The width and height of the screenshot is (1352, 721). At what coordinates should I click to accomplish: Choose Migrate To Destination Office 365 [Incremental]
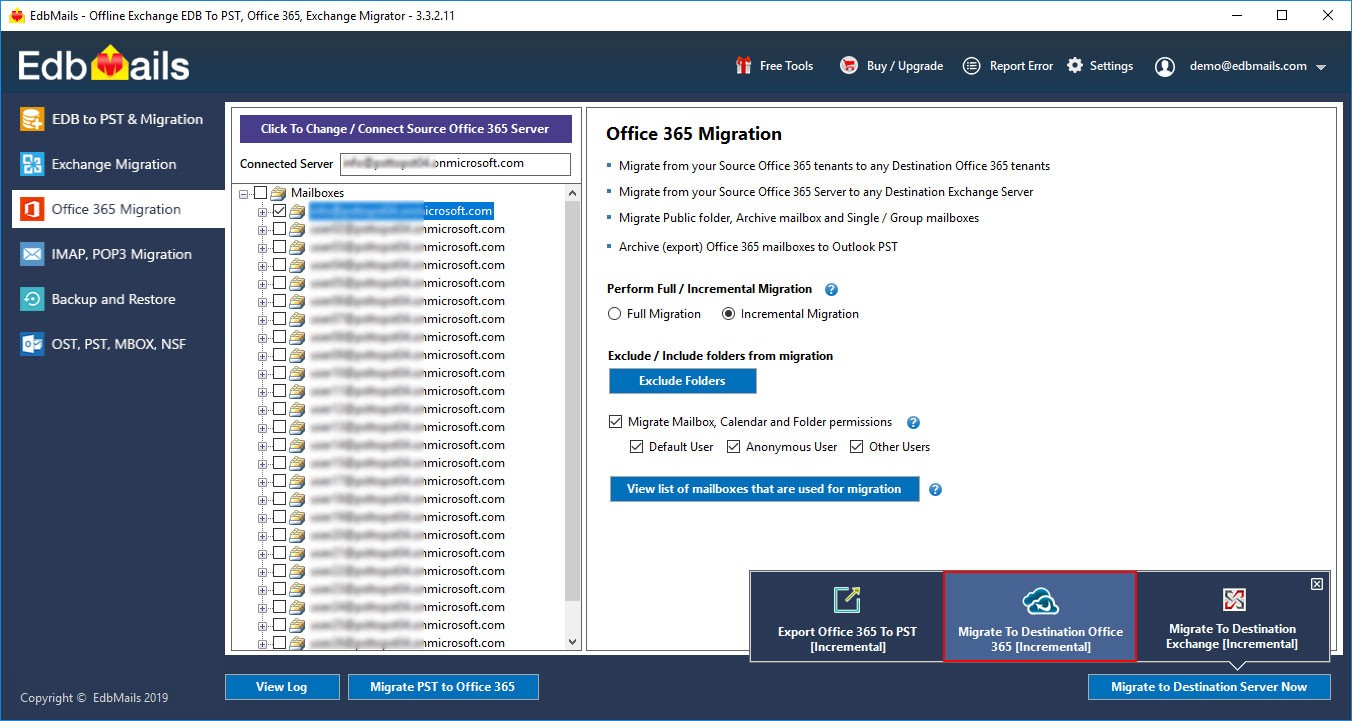click(x=1040, y=617)
